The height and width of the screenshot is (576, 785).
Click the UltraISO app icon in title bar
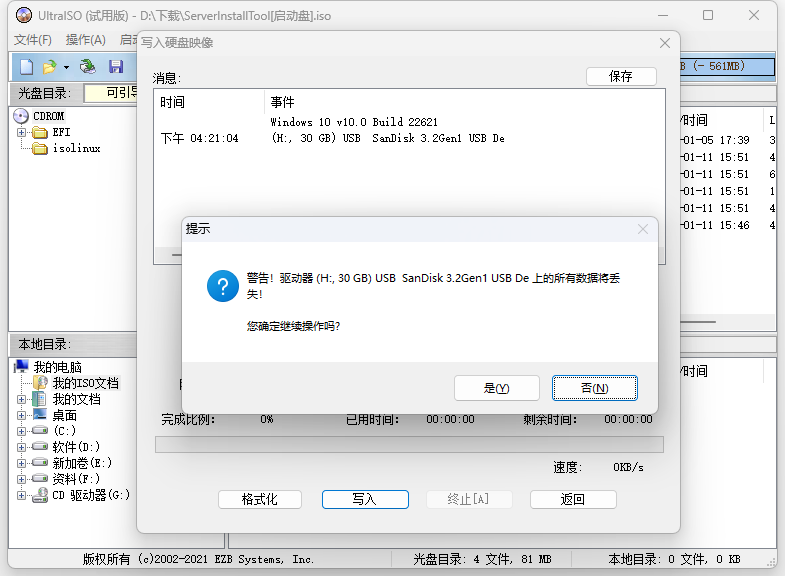click(24, 16)
